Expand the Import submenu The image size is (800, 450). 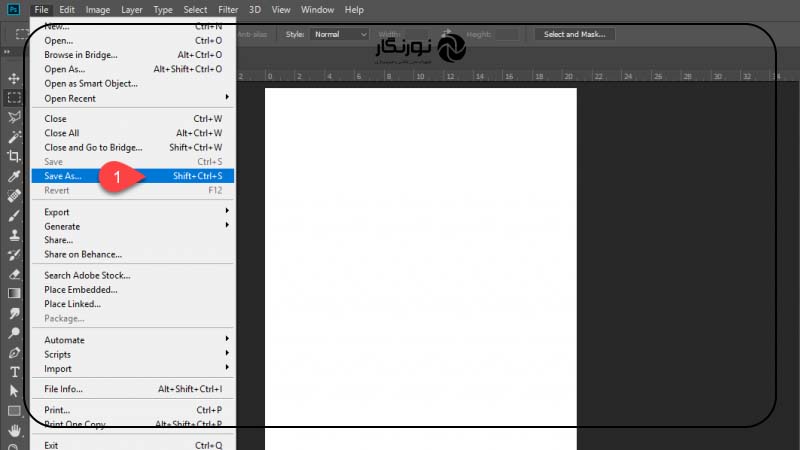[133, 368]
